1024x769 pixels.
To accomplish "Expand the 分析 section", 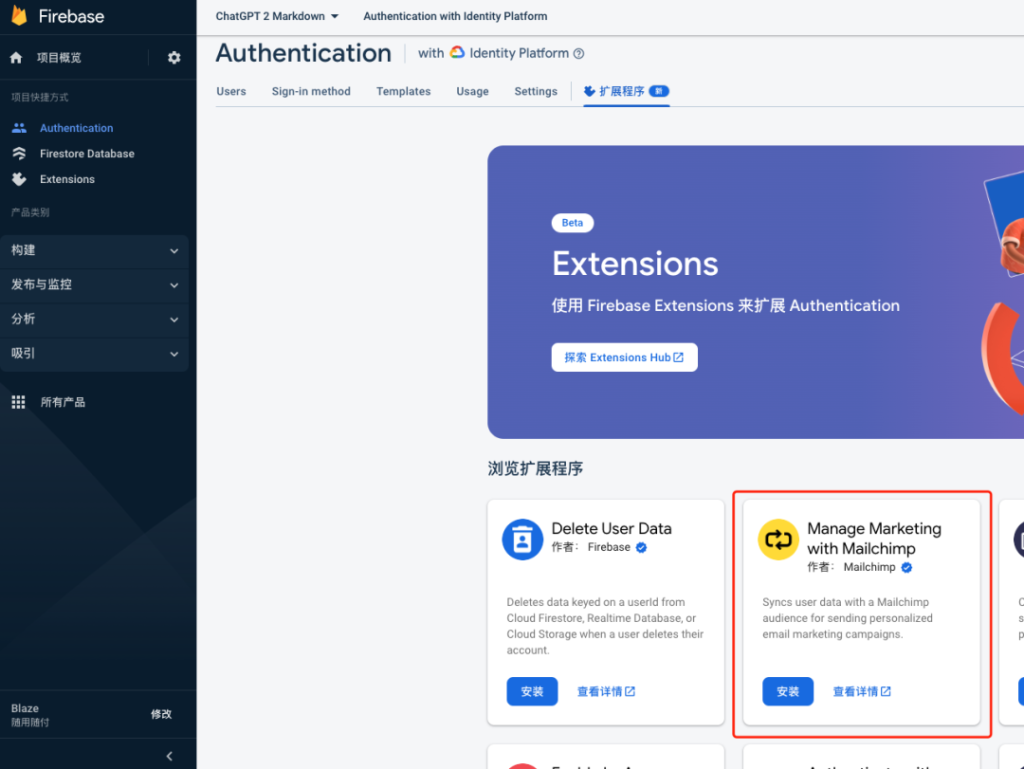I will 95,319.
